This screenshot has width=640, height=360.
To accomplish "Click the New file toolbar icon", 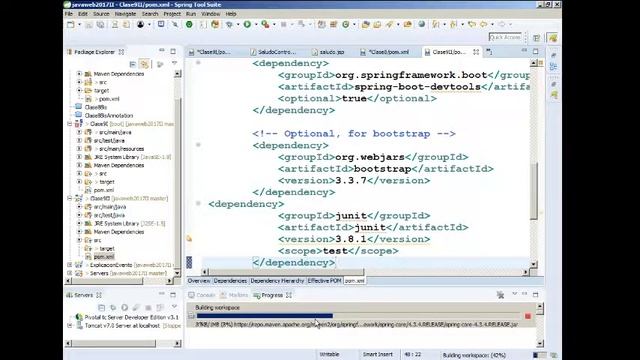I will point(71,24).
